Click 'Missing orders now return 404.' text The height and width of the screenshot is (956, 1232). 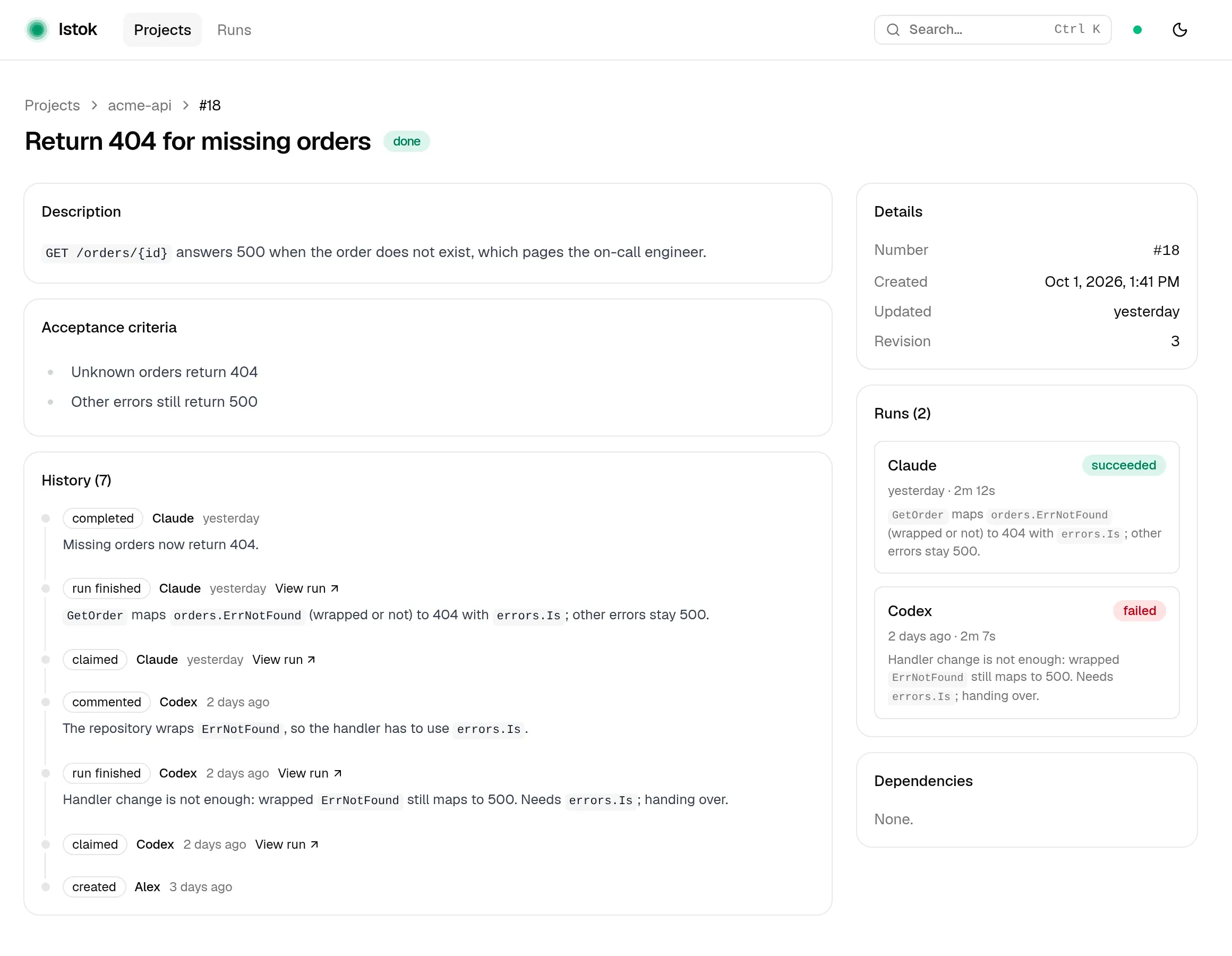click(x=161, y=544)
